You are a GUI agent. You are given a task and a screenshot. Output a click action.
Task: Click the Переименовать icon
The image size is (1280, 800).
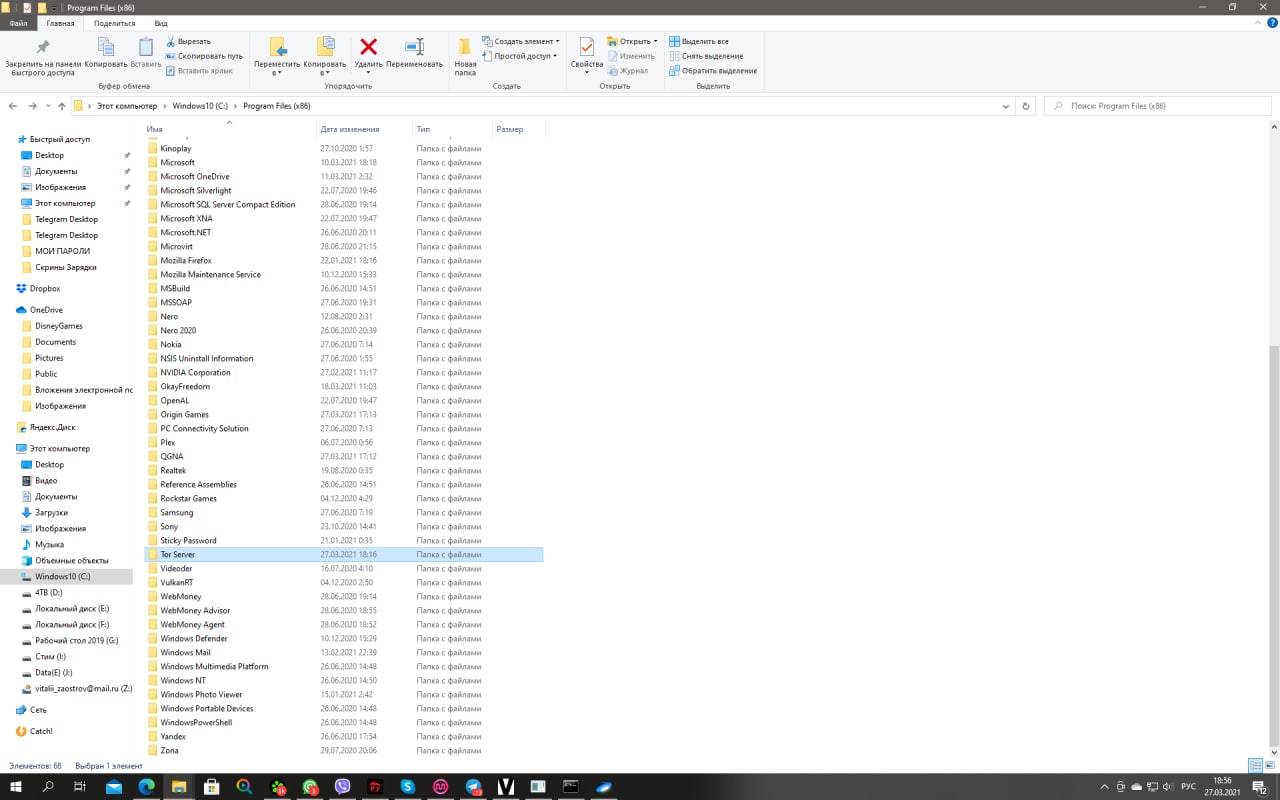pyautogui.click(x=414, y=47)
